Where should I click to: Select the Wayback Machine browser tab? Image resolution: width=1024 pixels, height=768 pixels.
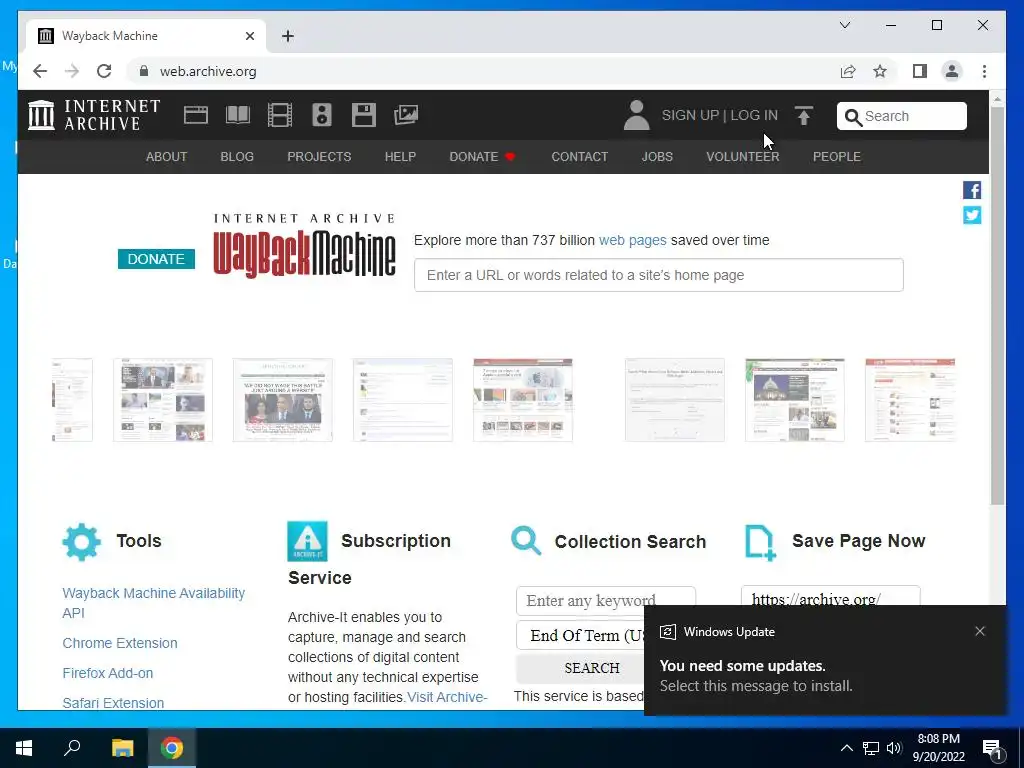[x=146, y=36]
